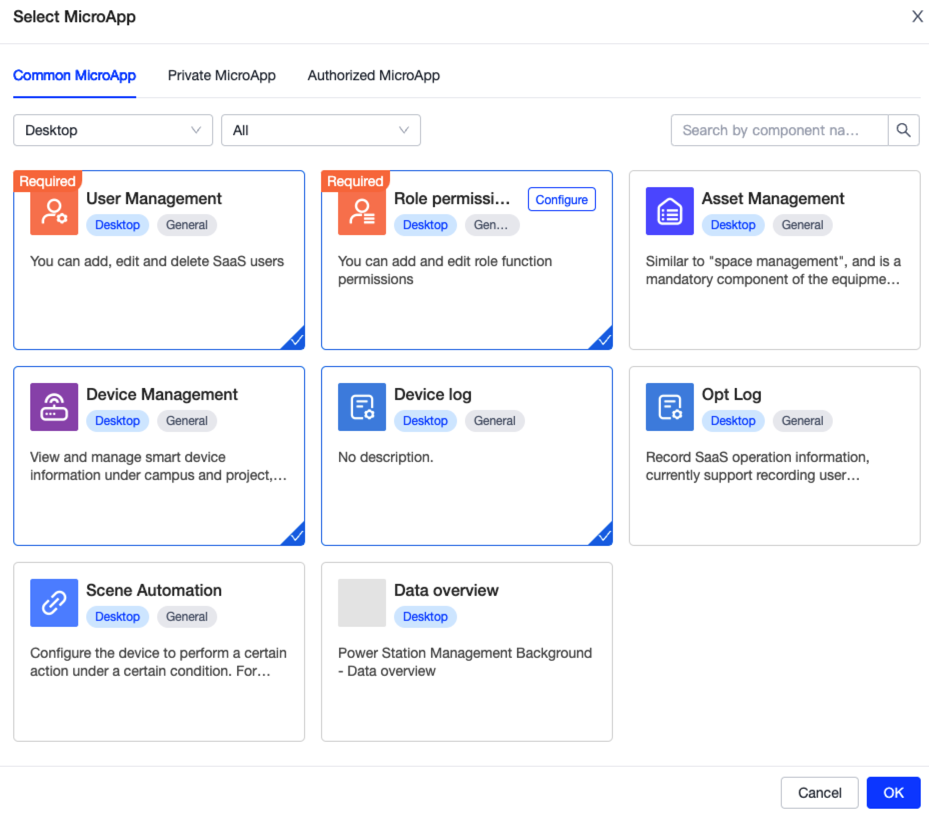Viewport: 929px width, 813px height.
Task: Click the search by component name field
Action: [x=779, y=130]
